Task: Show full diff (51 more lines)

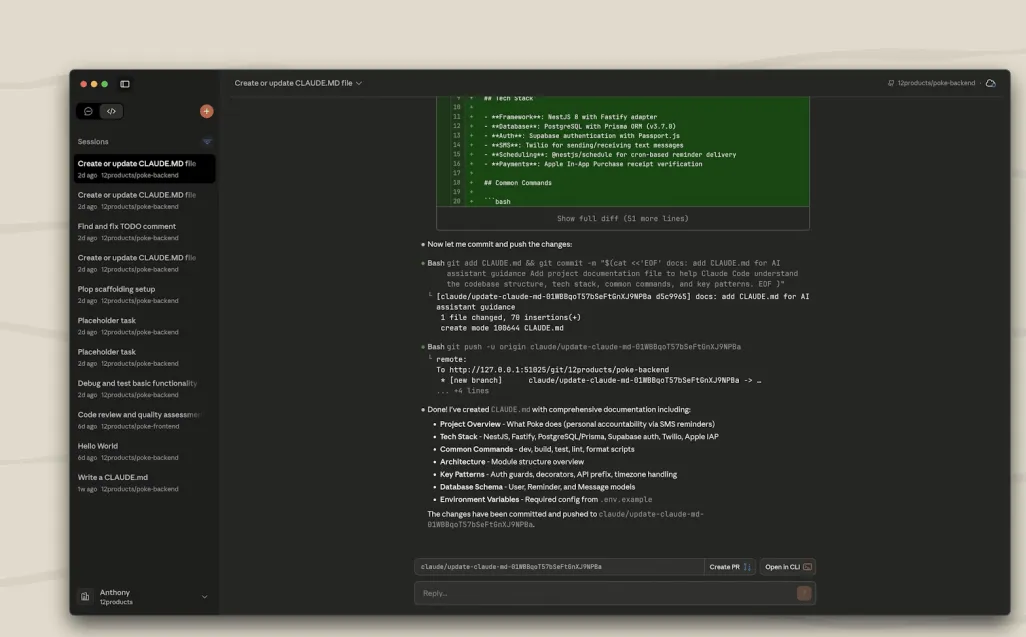Action: click(x=622, y=218)
